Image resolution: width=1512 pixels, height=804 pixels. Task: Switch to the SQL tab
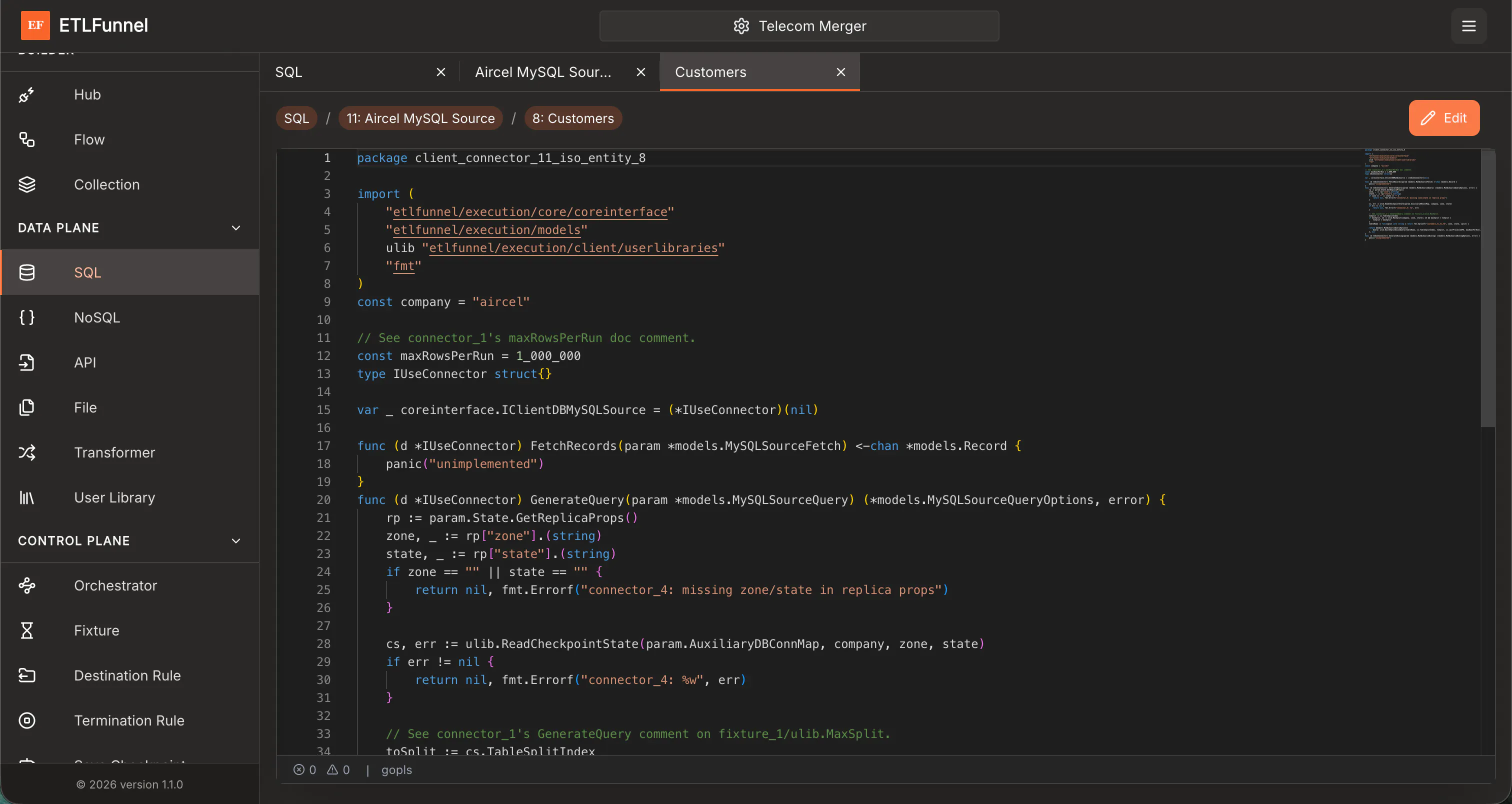359,71
